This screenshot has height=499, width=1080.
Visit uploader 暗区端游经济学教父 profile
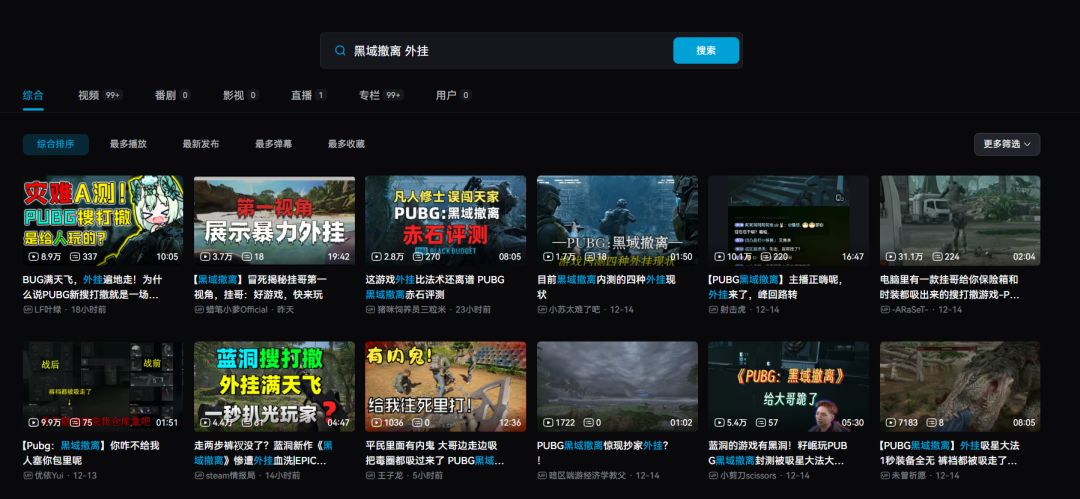588,476
